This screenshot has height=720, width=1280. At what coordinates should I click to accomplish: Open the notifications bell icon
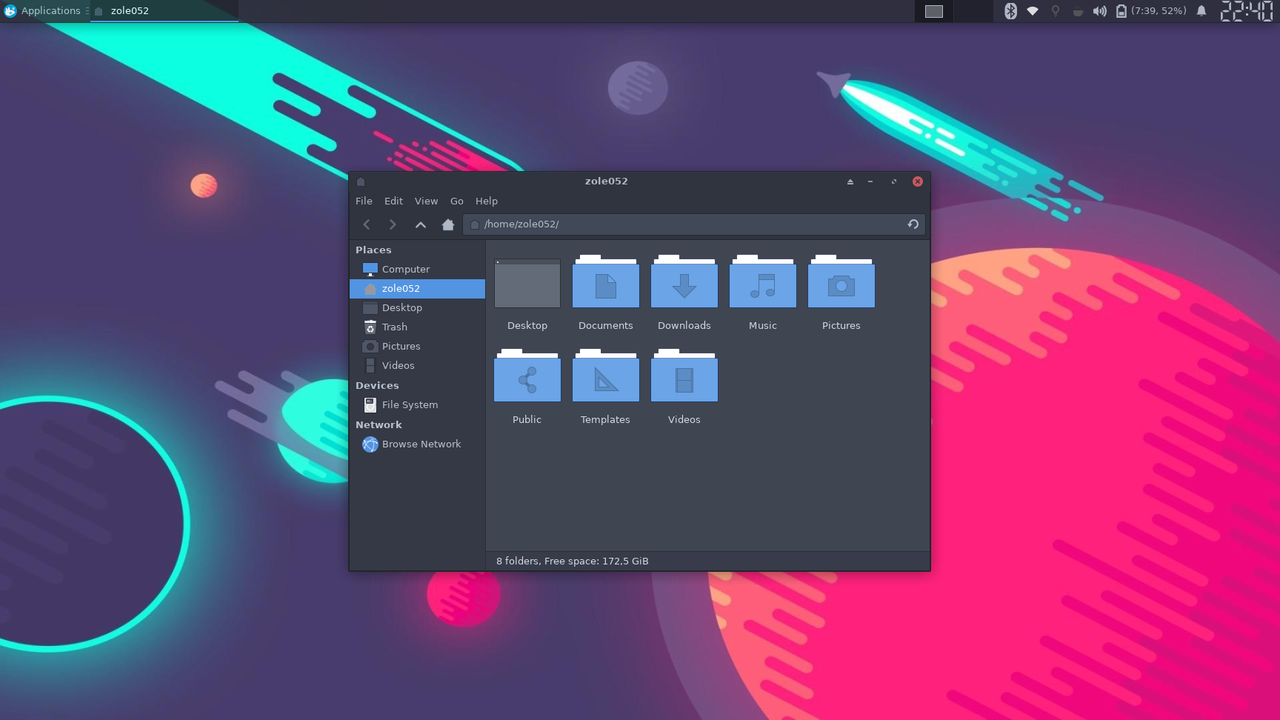pyautogui.click(x=1202, y=11)
